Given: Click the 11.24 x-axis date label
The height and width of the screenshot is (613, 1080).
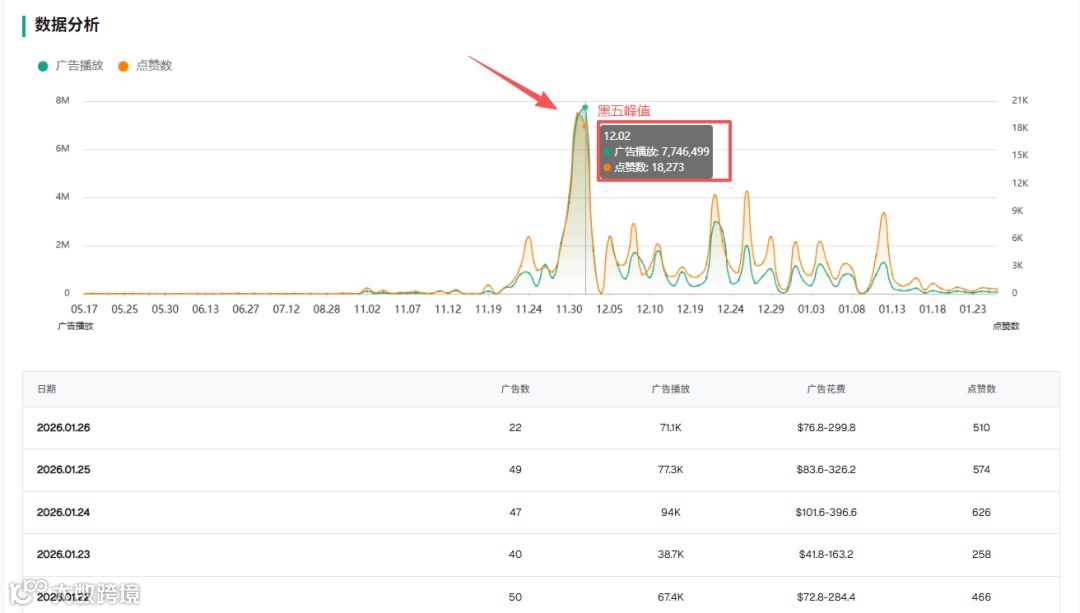Looking at the screenshot, I should pyautogui.click(x=528, y=309).
